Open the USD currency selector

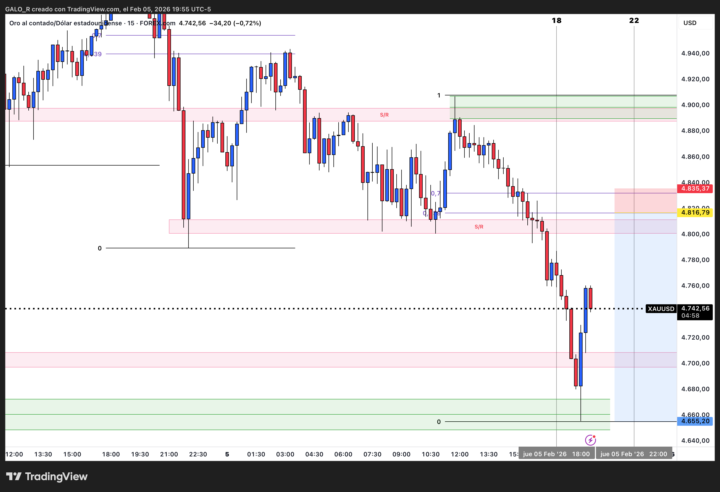(690, 23)
